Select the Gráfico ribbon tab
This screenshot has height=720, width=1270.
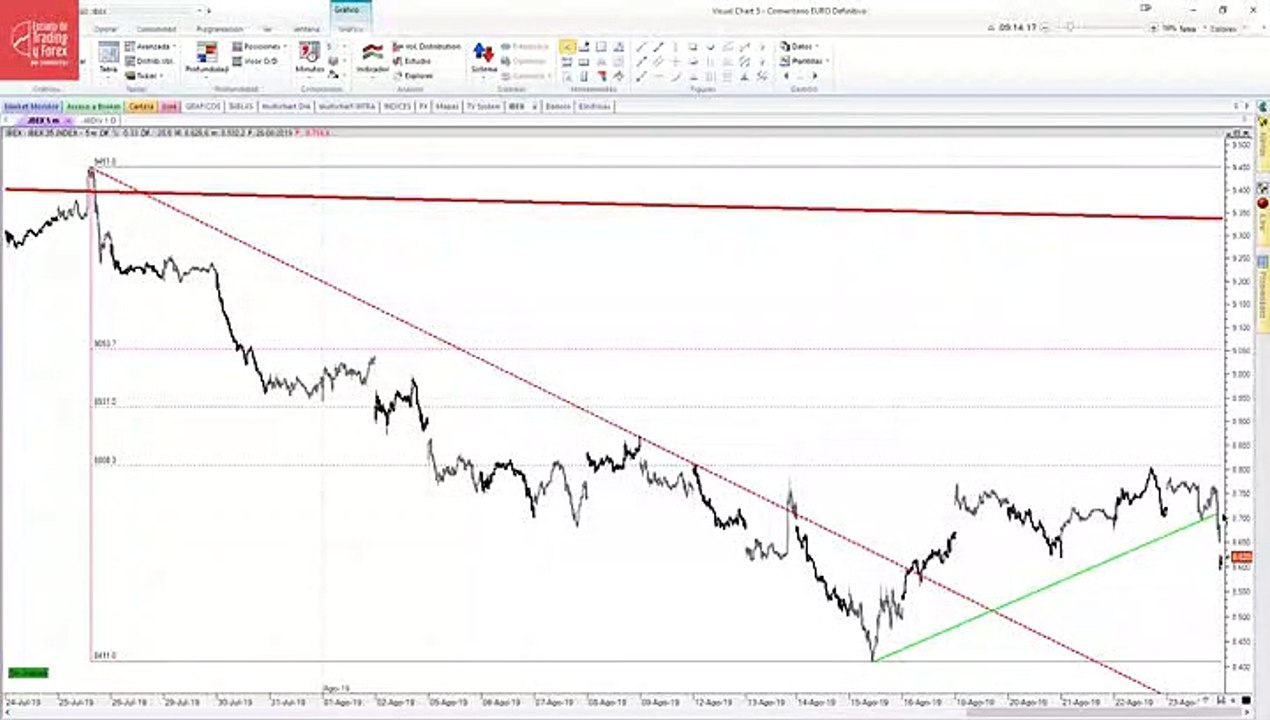(x=347, y=10)
